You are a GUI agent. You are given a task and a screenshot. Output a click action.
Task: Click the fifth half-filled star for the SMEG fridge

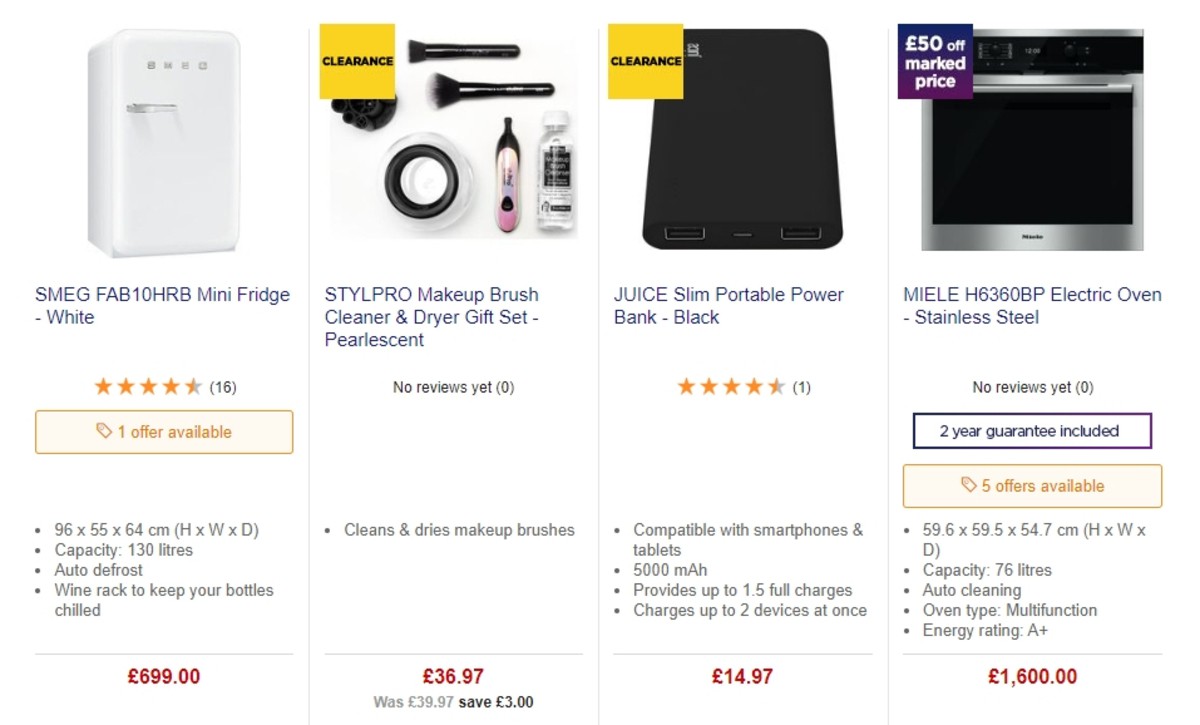(x=195, y=385)
